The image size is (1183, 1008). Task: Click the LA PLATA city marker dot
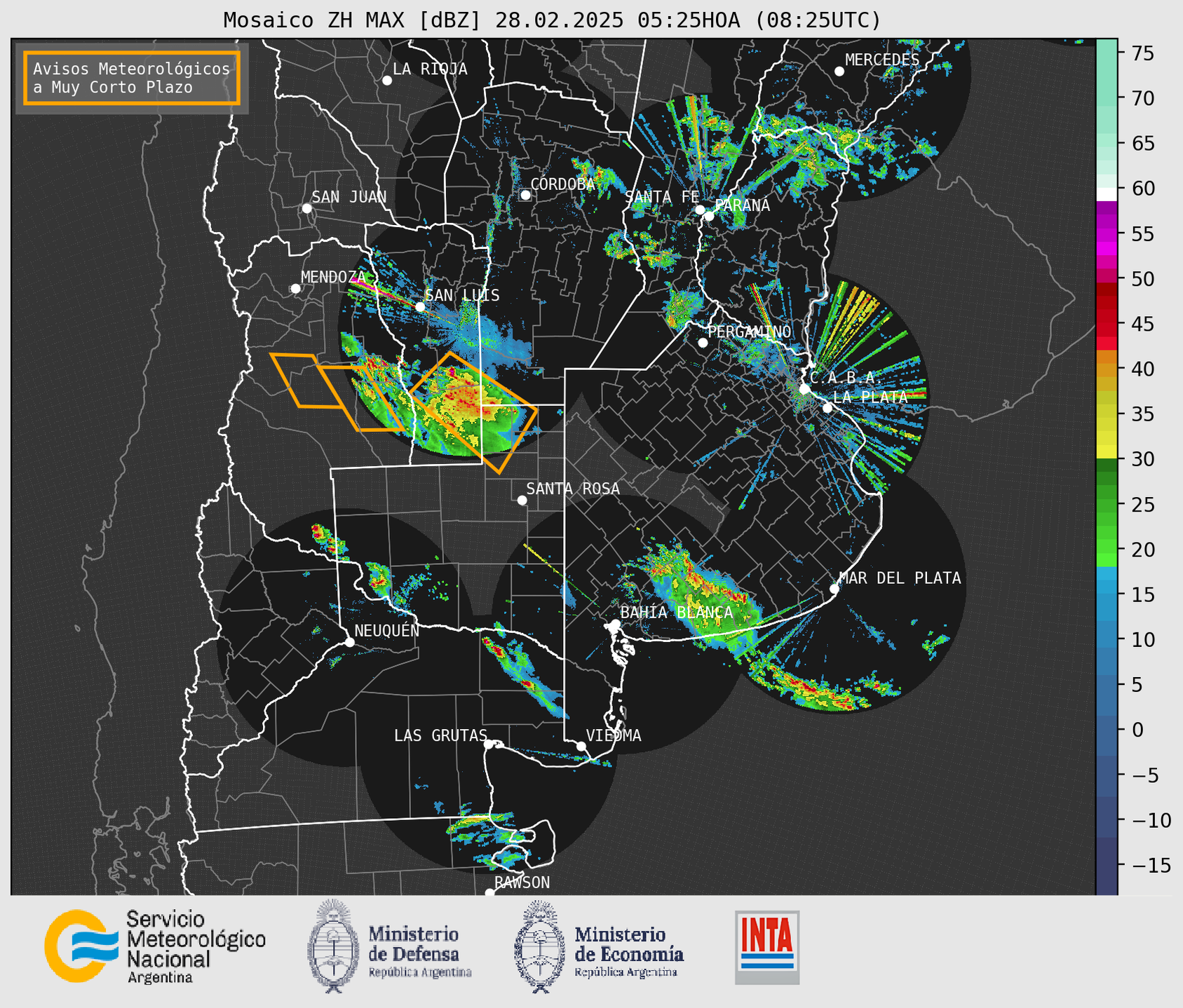[827, 408]
